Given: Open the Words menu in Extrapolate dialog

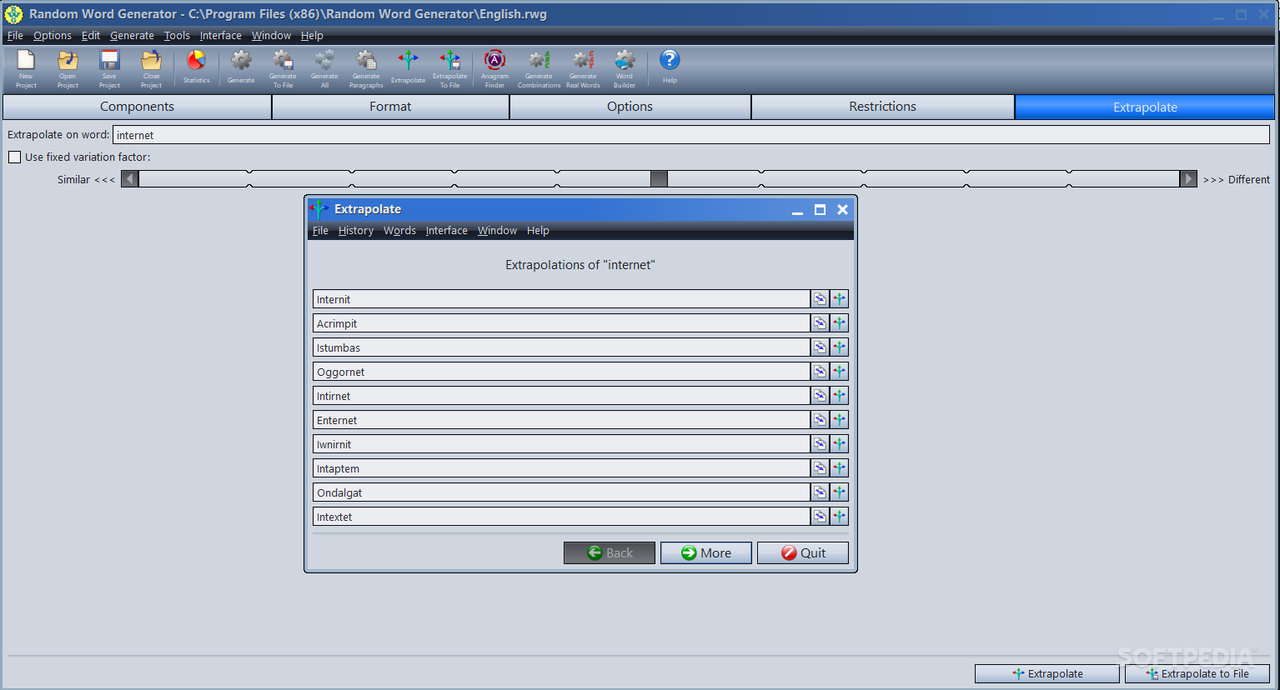Looking at the screenshot, I should 399,230.
